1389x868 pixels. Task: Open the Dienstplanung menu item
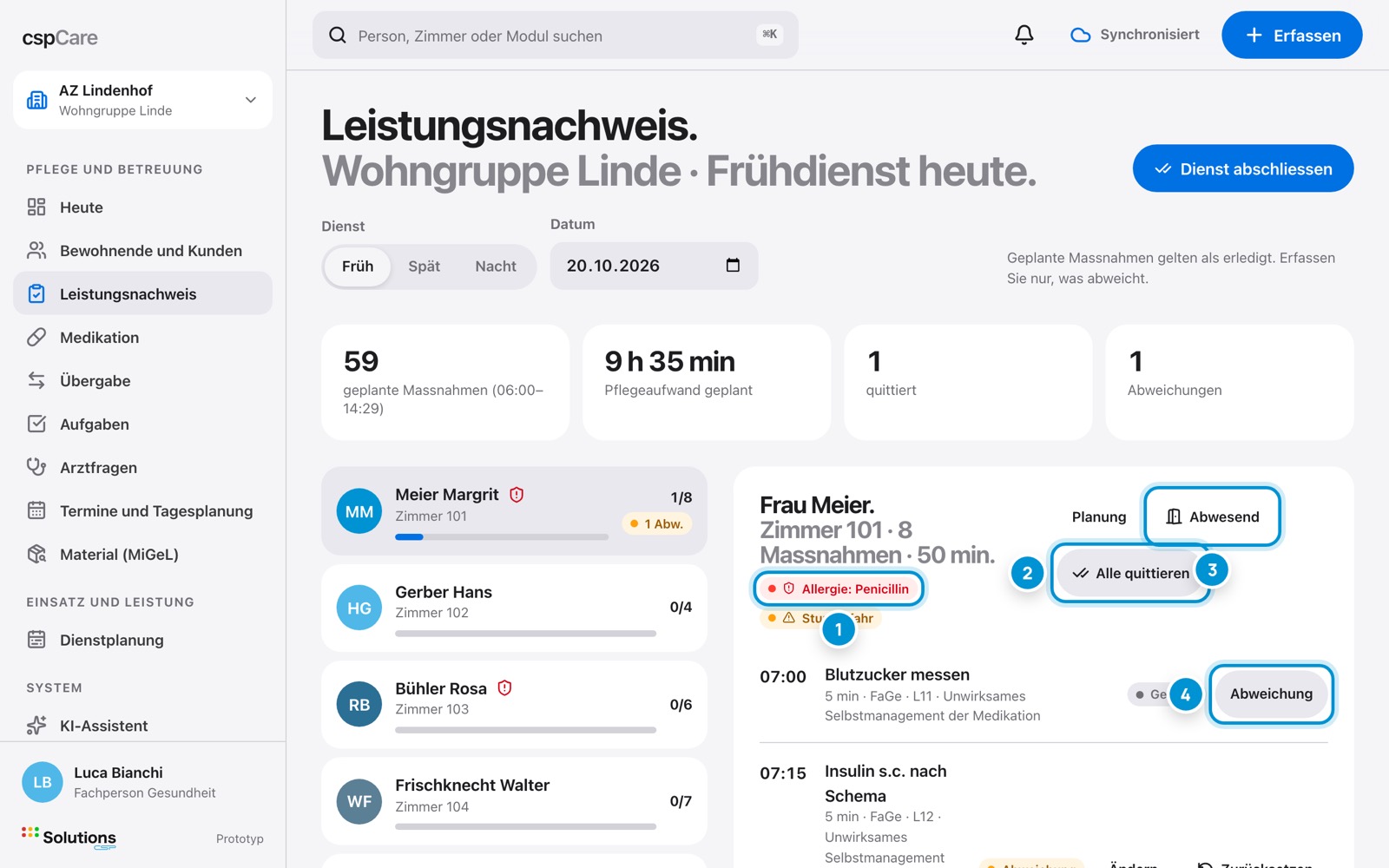(x=142, y=640)
